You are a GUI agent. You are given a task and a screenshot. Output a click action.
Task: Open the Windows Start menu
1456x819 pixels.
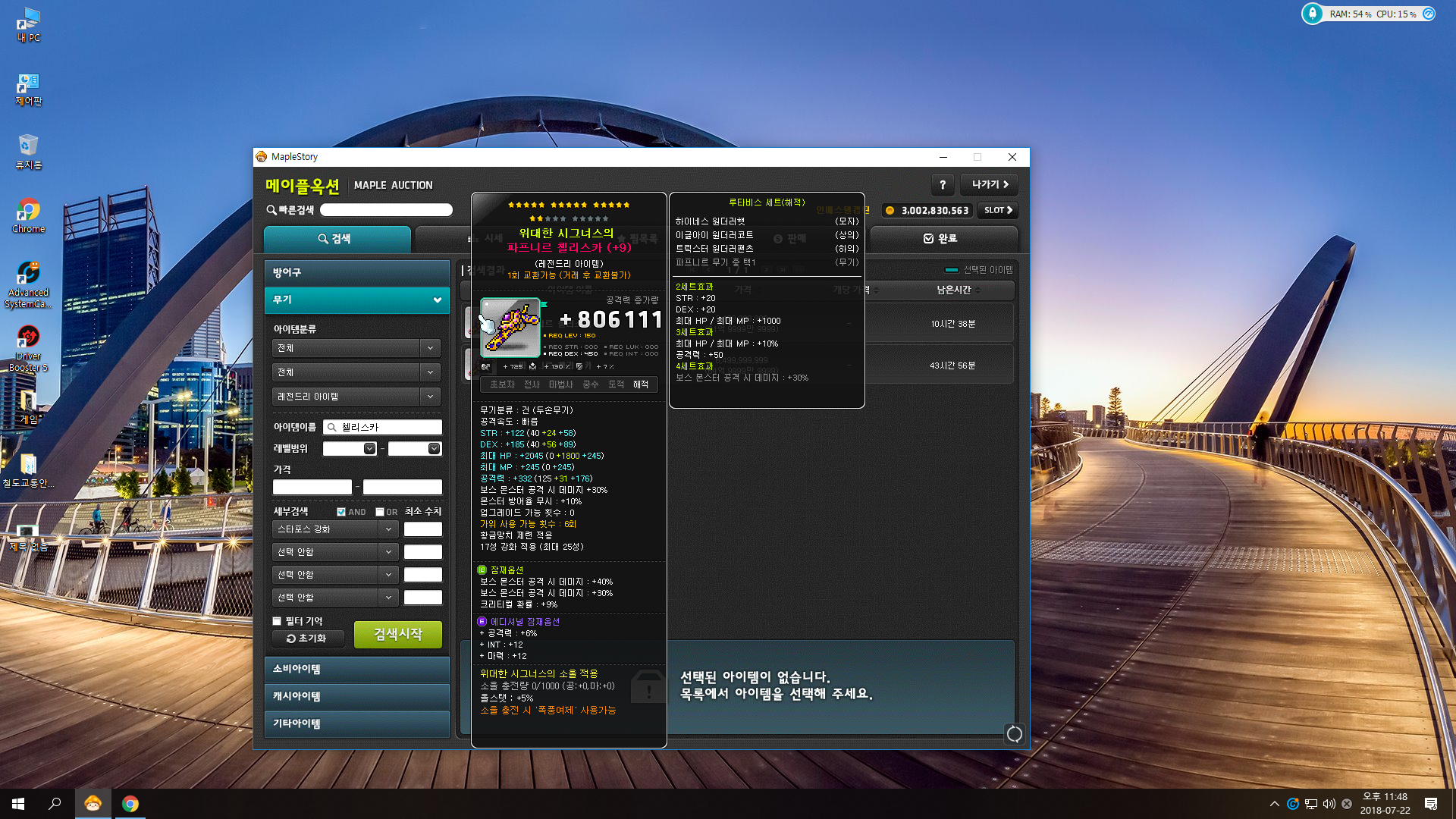[18, 804]
